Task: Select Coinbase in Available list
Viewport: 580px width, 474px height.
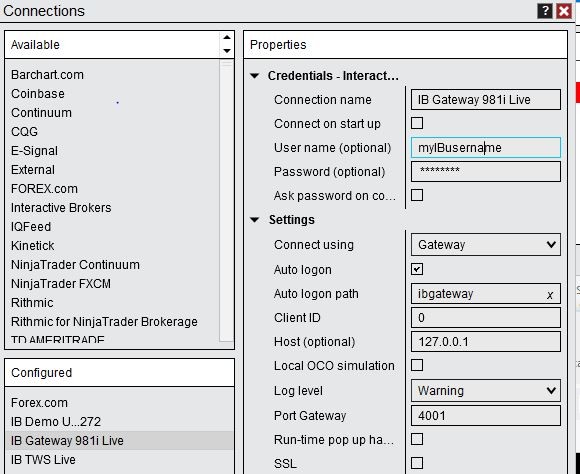Action: 38,94
